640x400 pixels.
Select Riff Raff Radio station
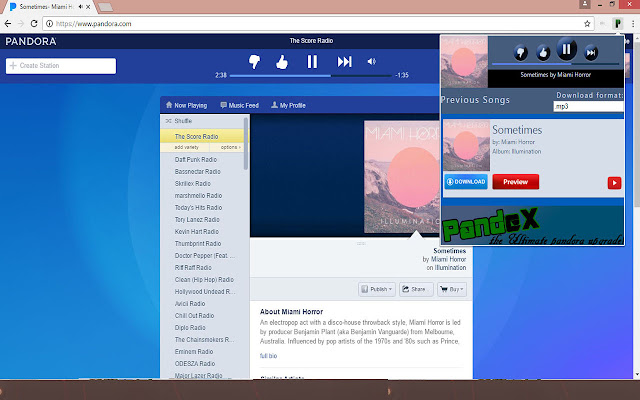point(193,268)
